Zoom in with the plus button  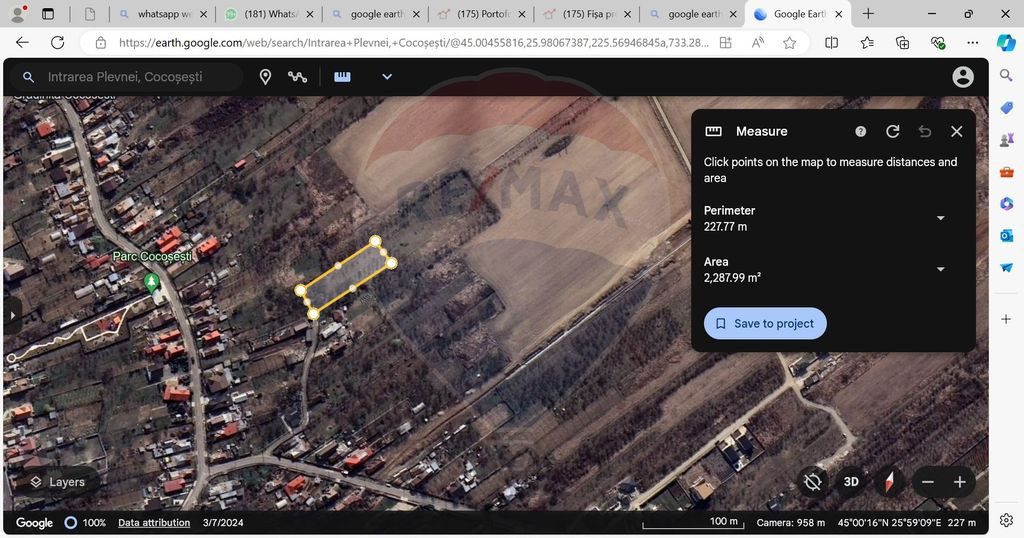(x=959, y=482)
